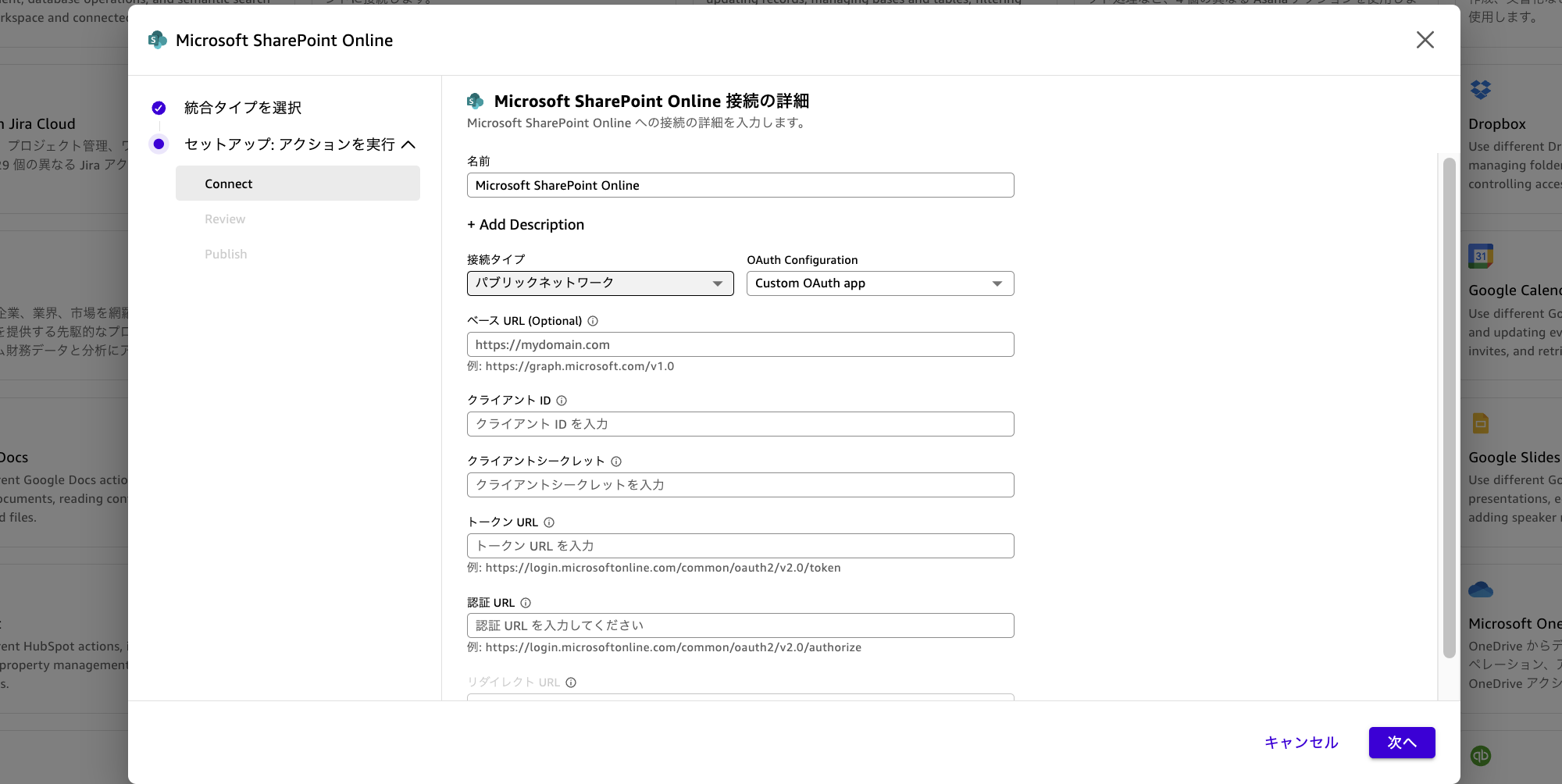Click Google Slides icon in background page
Viewport: 1562px width, 784px height.
(x=1480, y=423)
